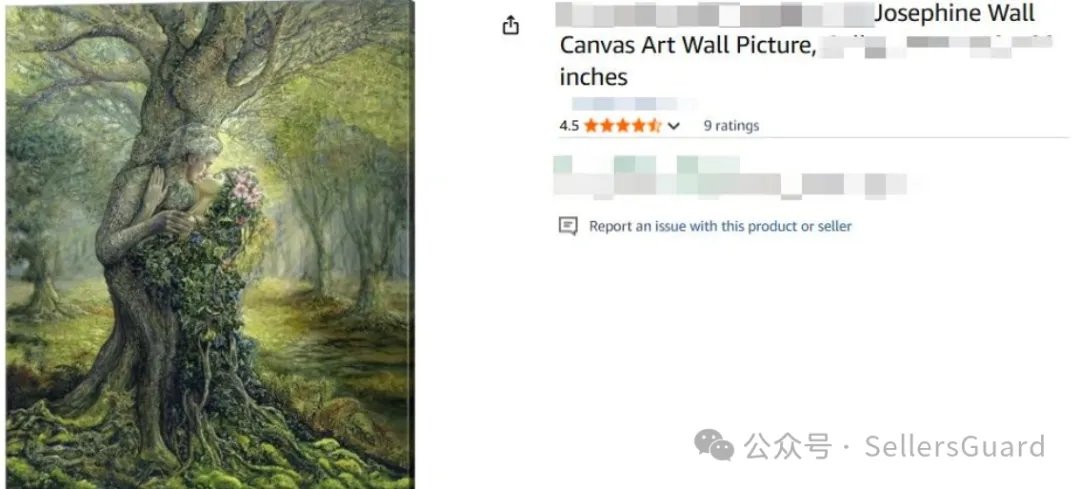The height and width of the screenshot is (489, 1080).
Task: Click the report issue speech bubble icon
Action: point(568,226)
